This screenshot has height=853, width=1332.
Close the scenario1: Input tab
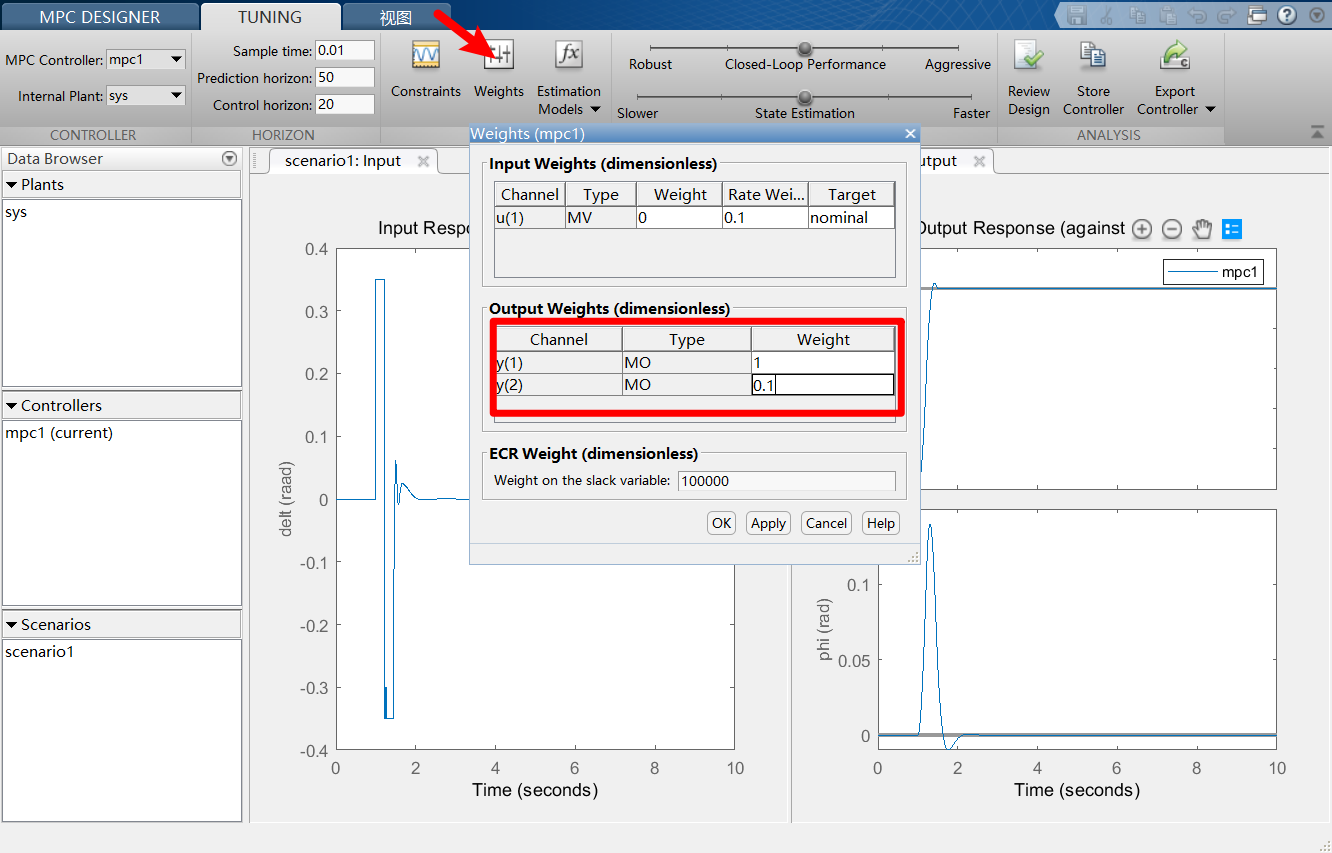[423, 161]
